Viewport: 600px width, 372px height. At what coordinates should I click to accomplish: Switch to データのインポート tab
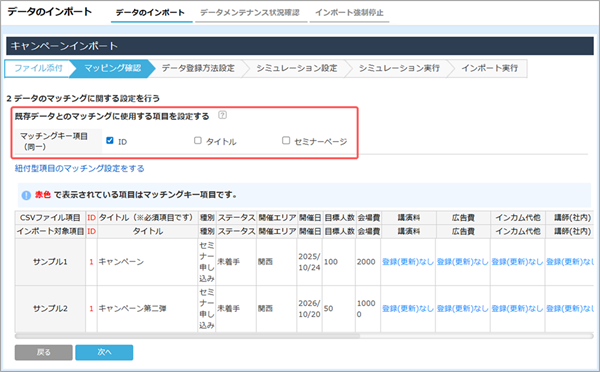point(150,13)
